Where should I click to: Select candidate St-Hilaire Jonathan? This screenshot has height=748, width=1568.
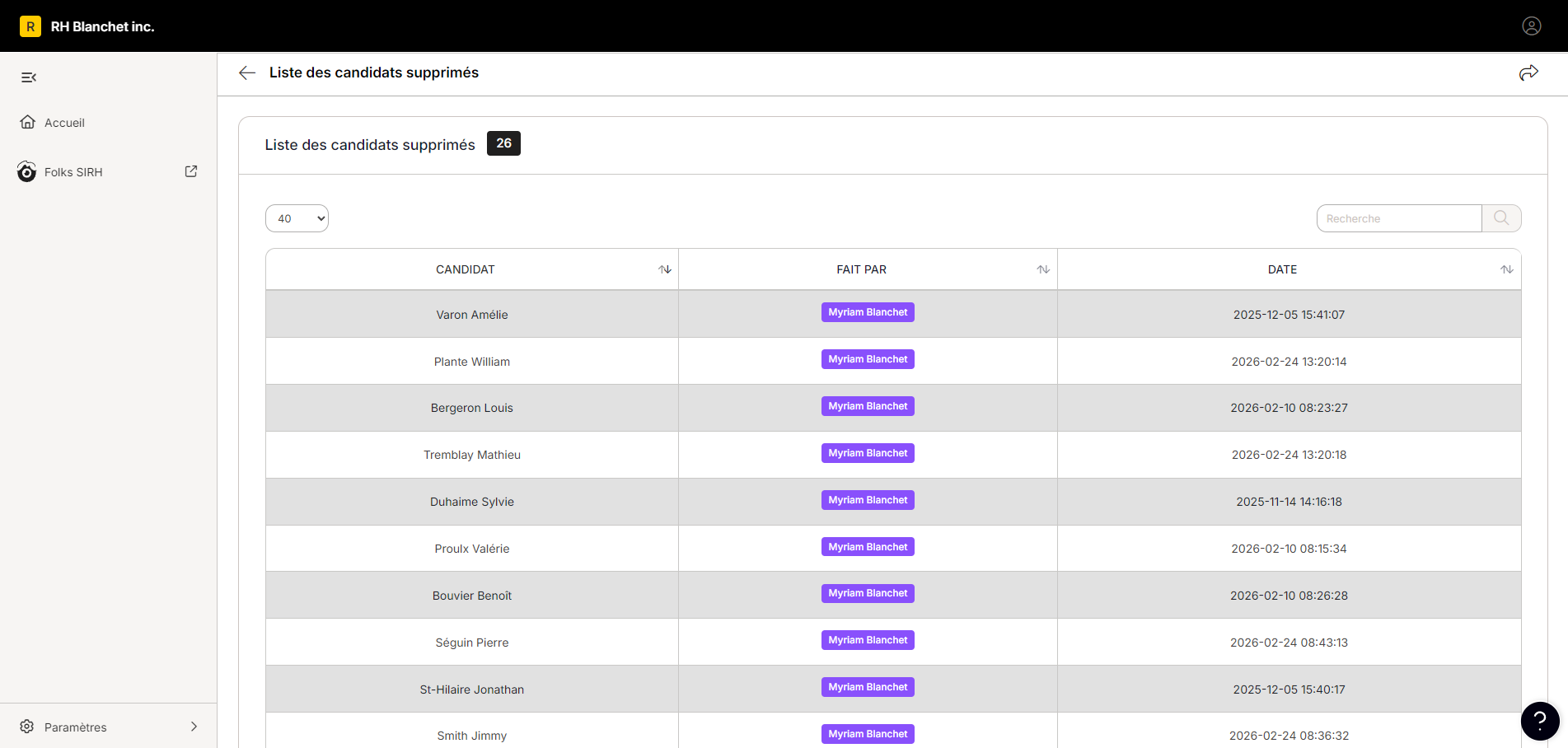coord(472,690)
